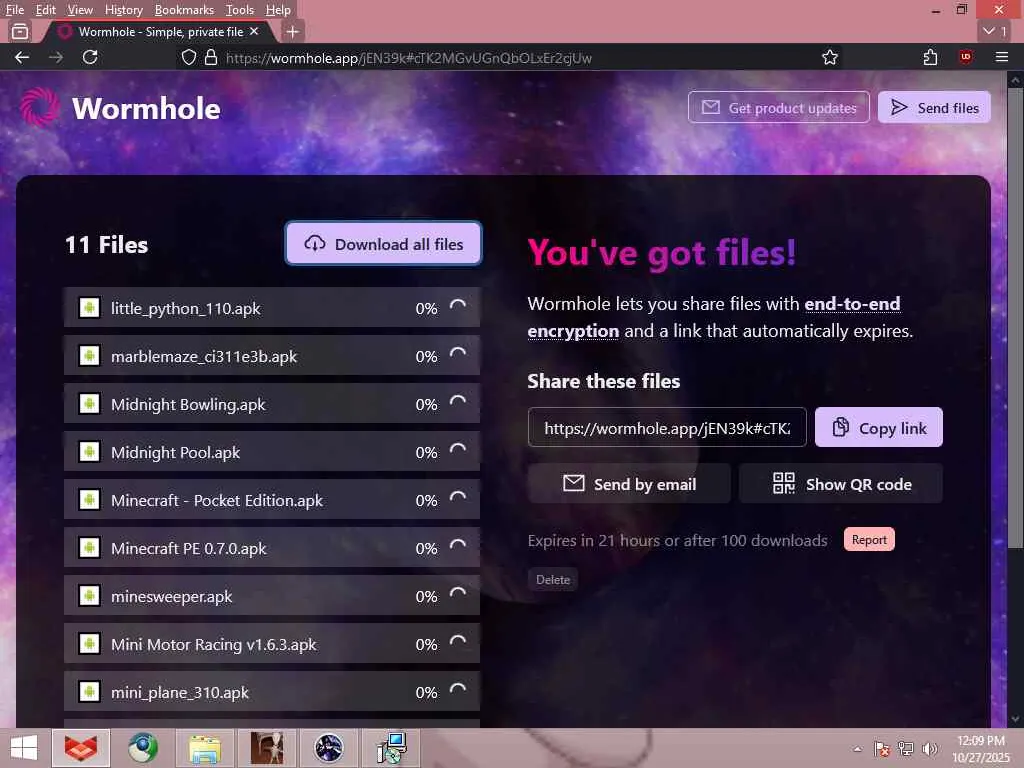Download Minecraft - Pocket Edition.apk file
Screen dimensions: 1024x768
click(272, 500)
